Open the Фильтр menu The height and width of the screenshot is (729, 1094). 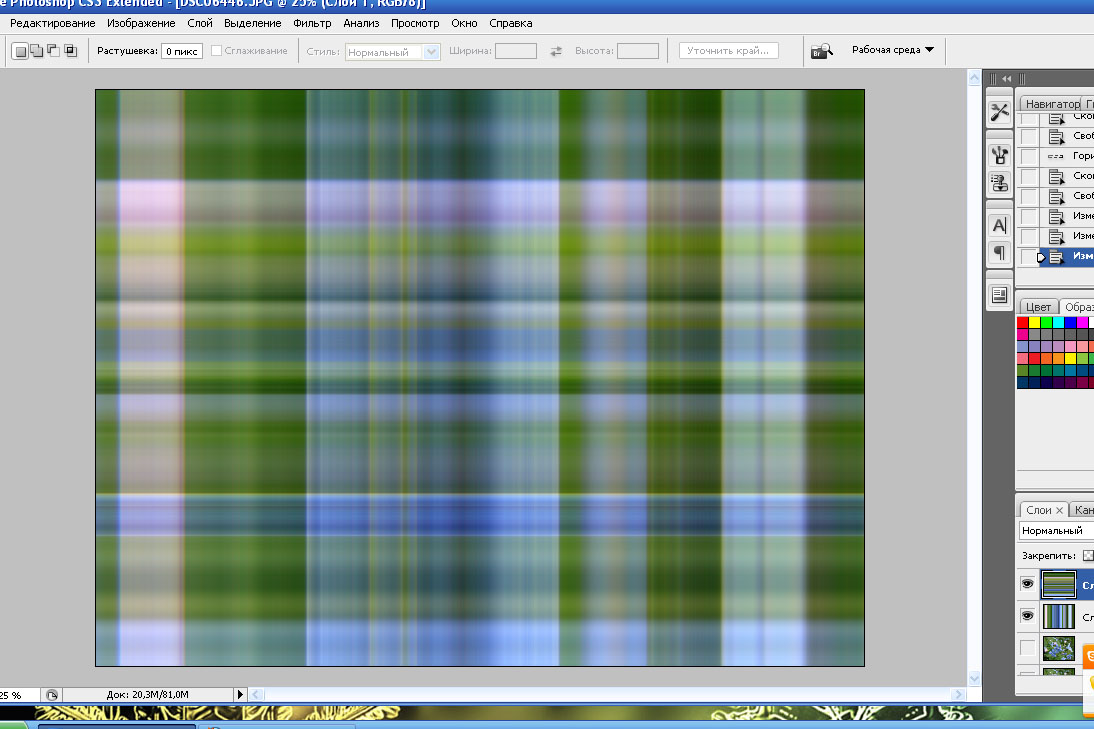[313, 23]
